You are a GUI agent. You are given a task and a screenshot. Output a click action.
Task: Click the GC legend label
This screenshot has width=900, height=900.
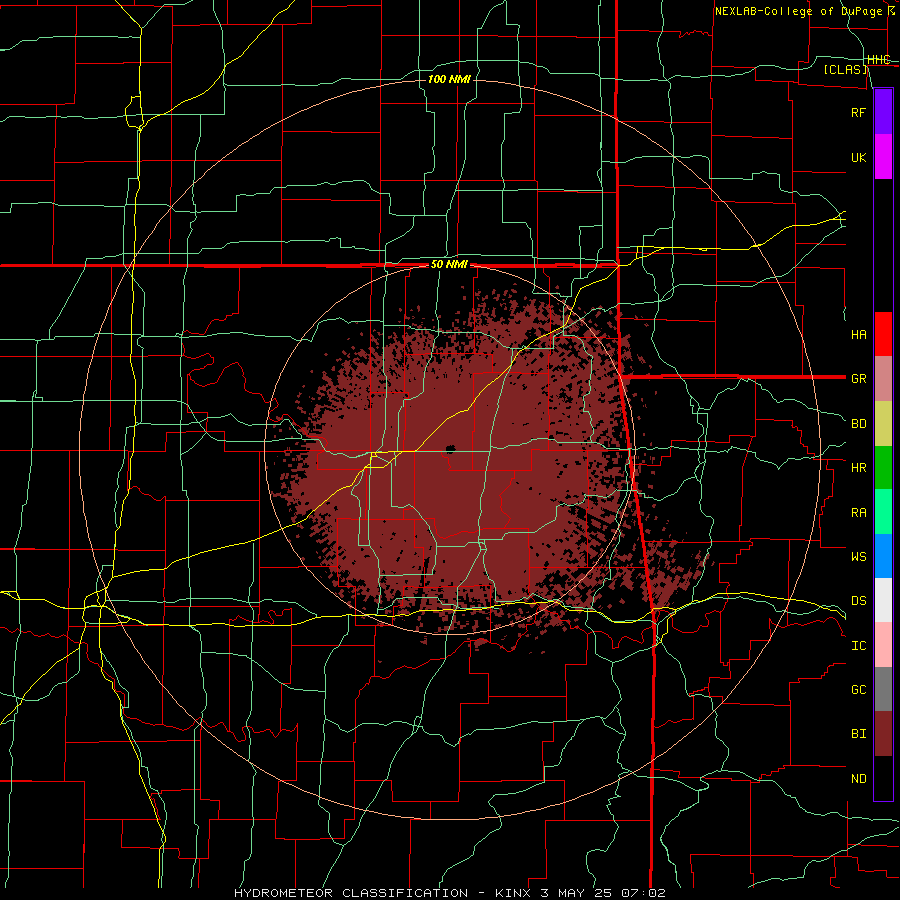[858, 689]
